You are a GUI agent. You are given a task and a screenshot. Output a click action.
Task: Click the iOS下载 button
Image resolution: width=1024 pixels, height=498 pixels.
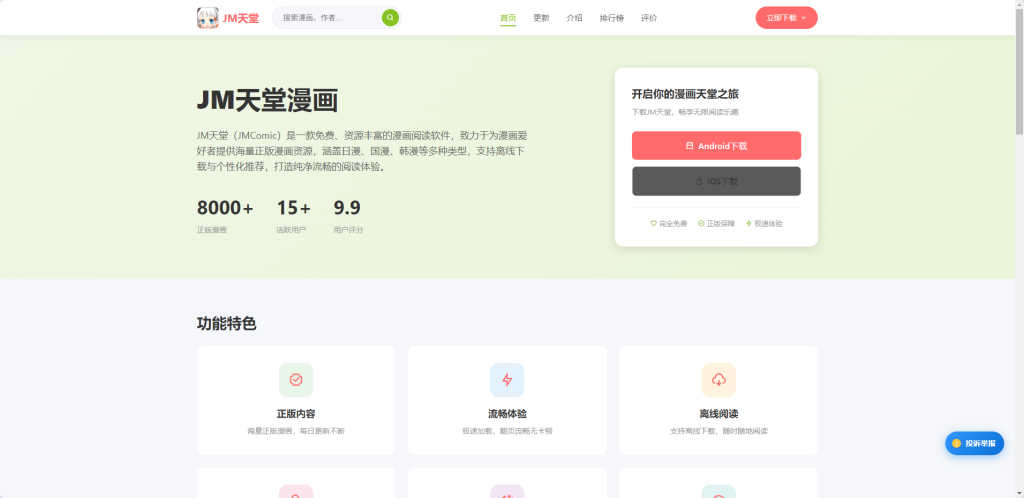(x=716, y=181)
